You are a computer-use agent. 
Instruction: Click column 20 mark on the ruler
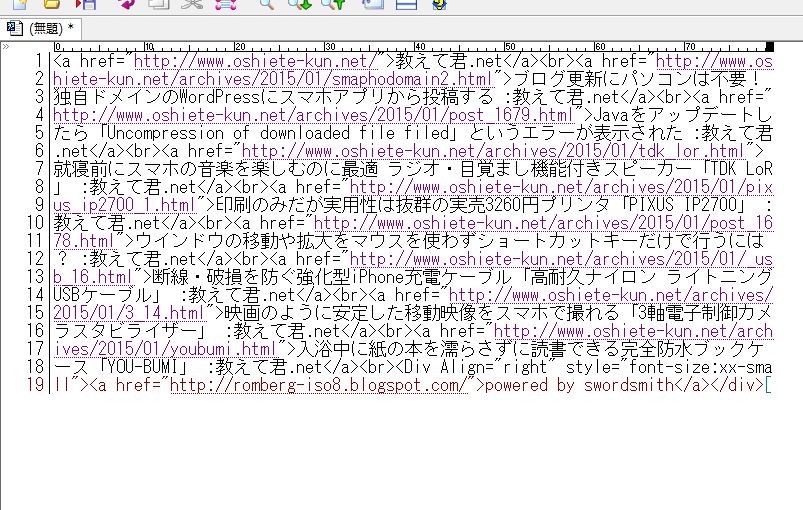[239, 47]
